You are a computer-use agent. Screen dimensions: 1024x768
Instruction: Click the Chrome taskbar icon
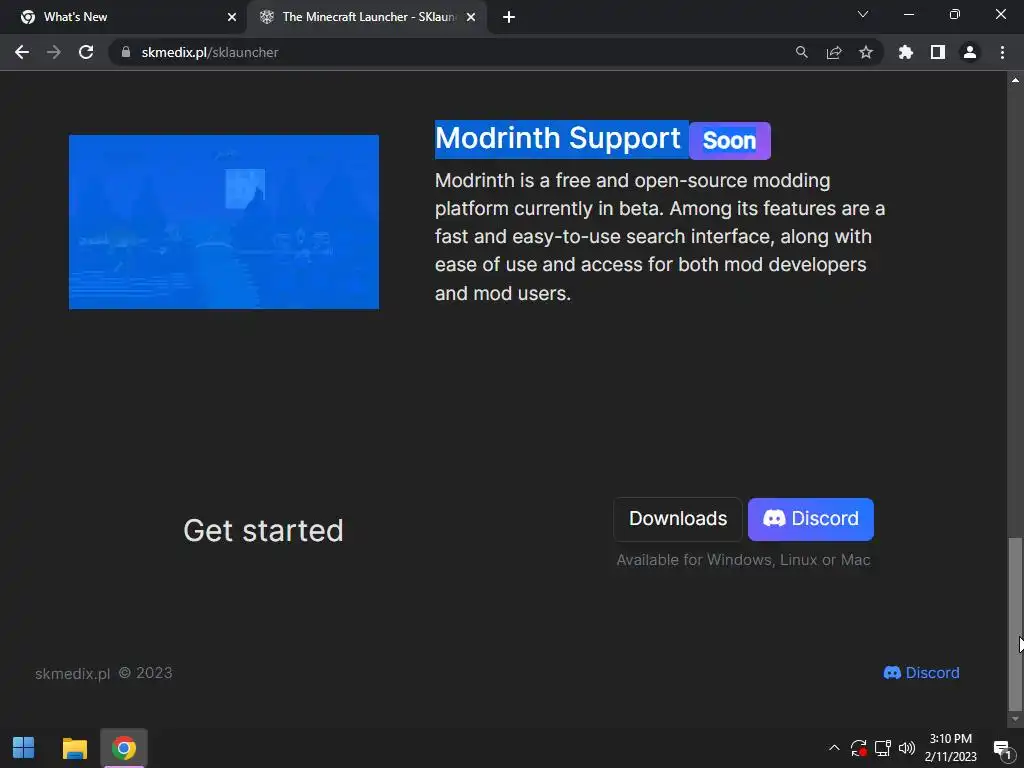pyautogui.click(x=123, y=748)
